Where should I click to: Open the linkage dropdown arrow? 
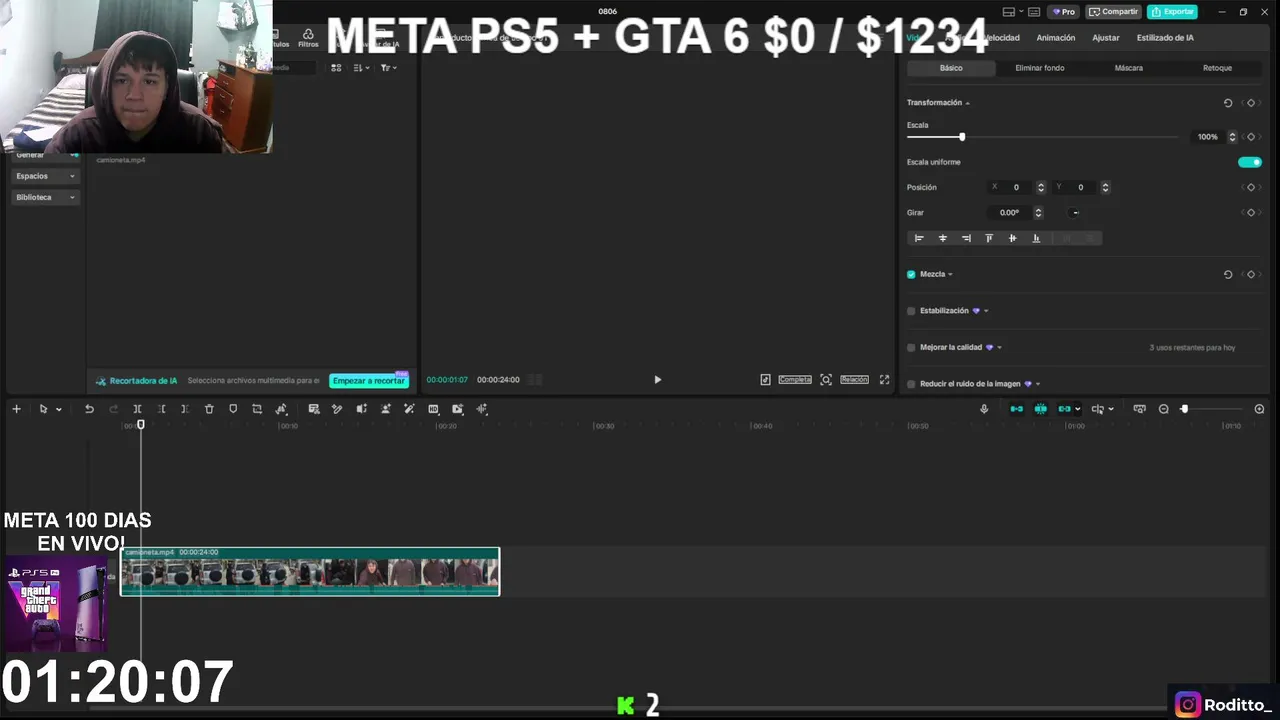1077,409
